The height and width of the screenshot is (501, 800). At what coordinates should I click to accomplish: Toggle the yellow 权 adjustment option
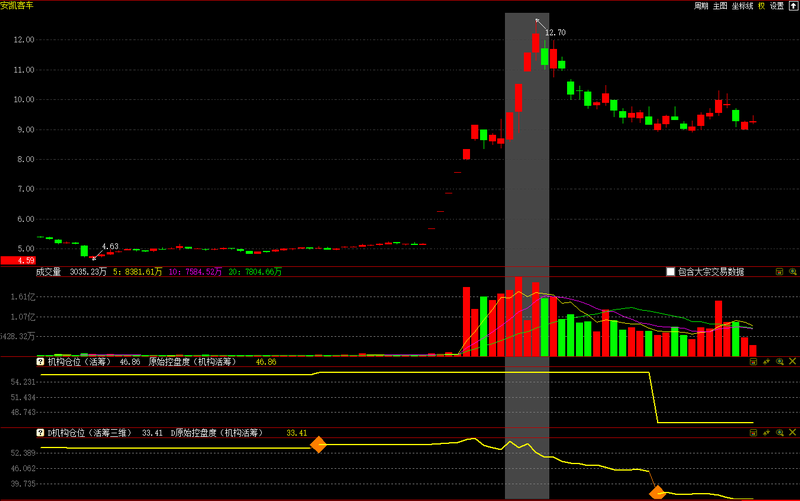[761, 6]
